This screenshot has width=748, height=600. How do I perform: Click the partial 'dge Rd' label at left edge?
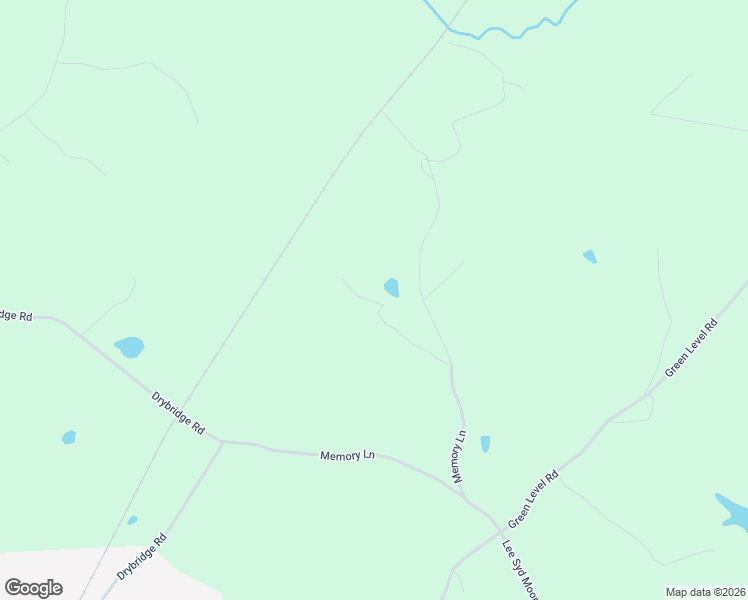tap(16, 316)
